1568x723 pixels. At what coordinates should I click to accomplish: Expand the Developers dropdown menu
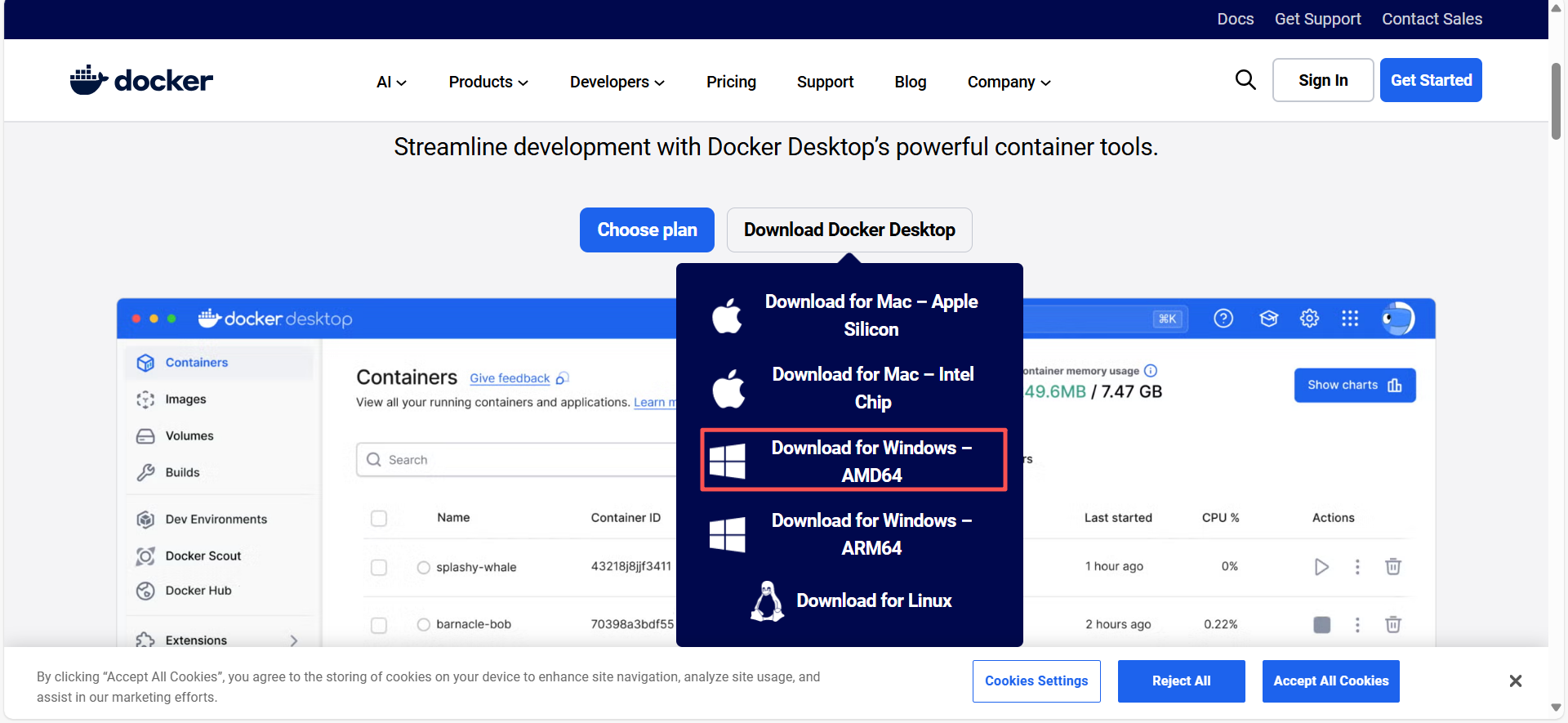(x=617, y=83)
